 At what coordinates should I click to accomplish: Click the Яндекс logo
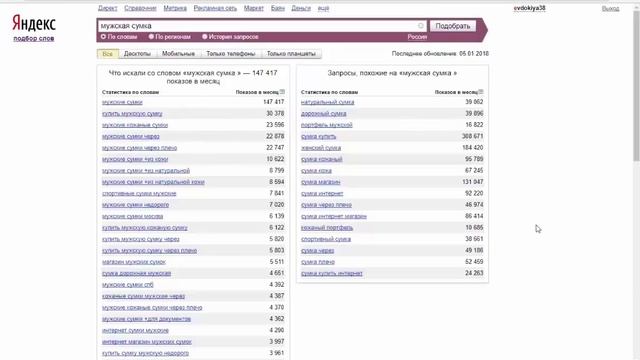pyautogui.click(x=34, y=24)
